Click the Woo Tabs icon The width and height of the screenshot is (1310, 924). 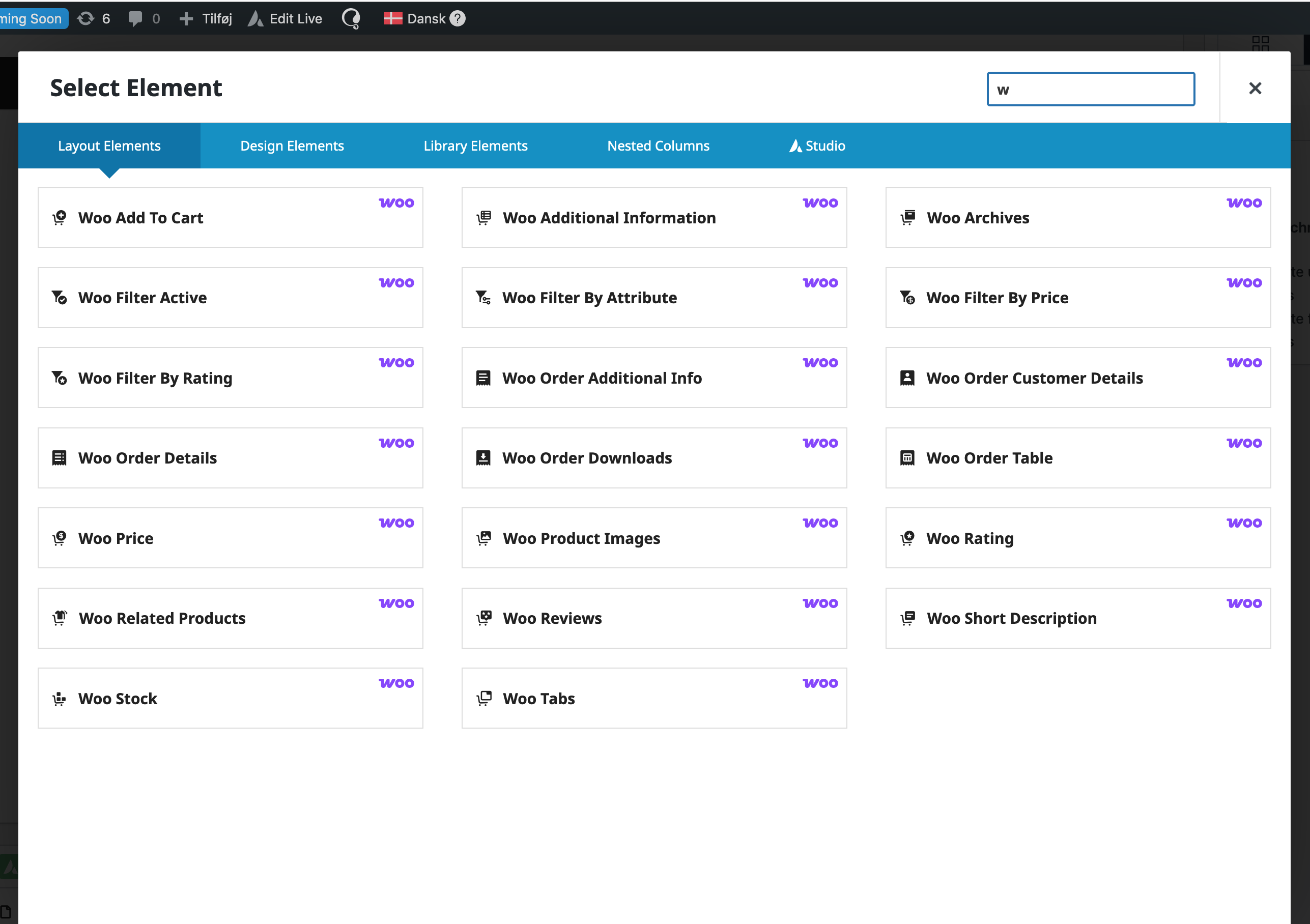click(484, 699)
